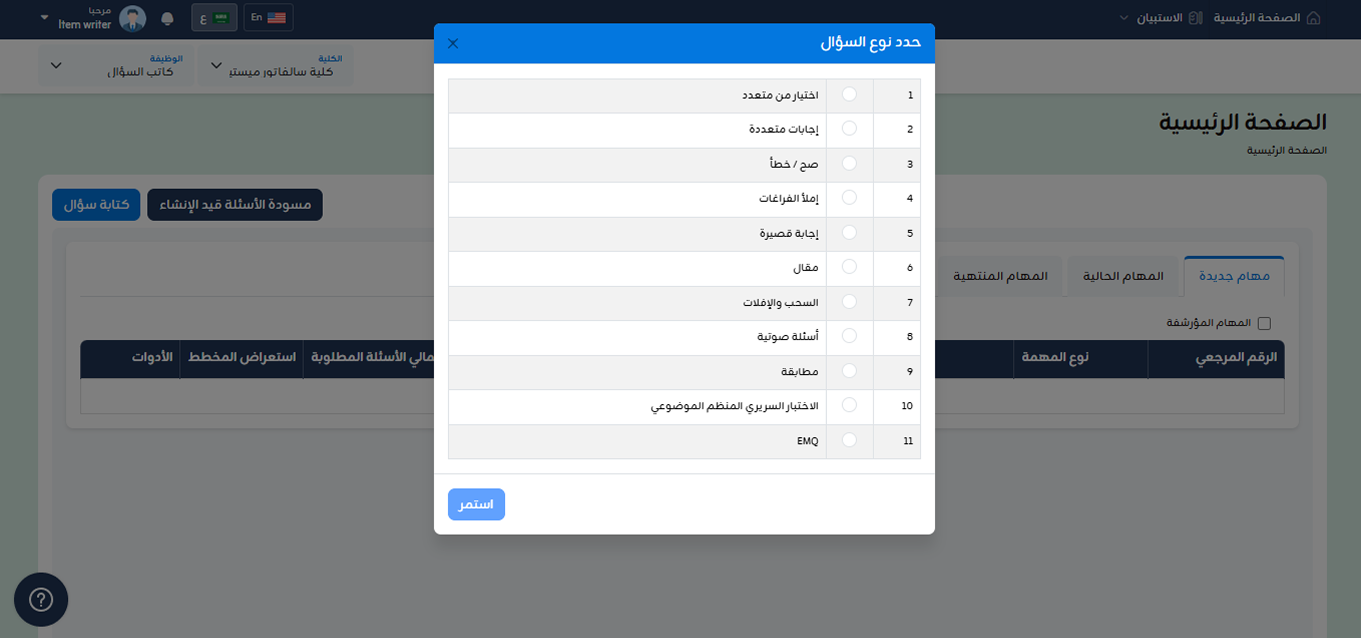Open the help question mark icon
This screenshot has height=638, width=1361.
tap(41, 599)
